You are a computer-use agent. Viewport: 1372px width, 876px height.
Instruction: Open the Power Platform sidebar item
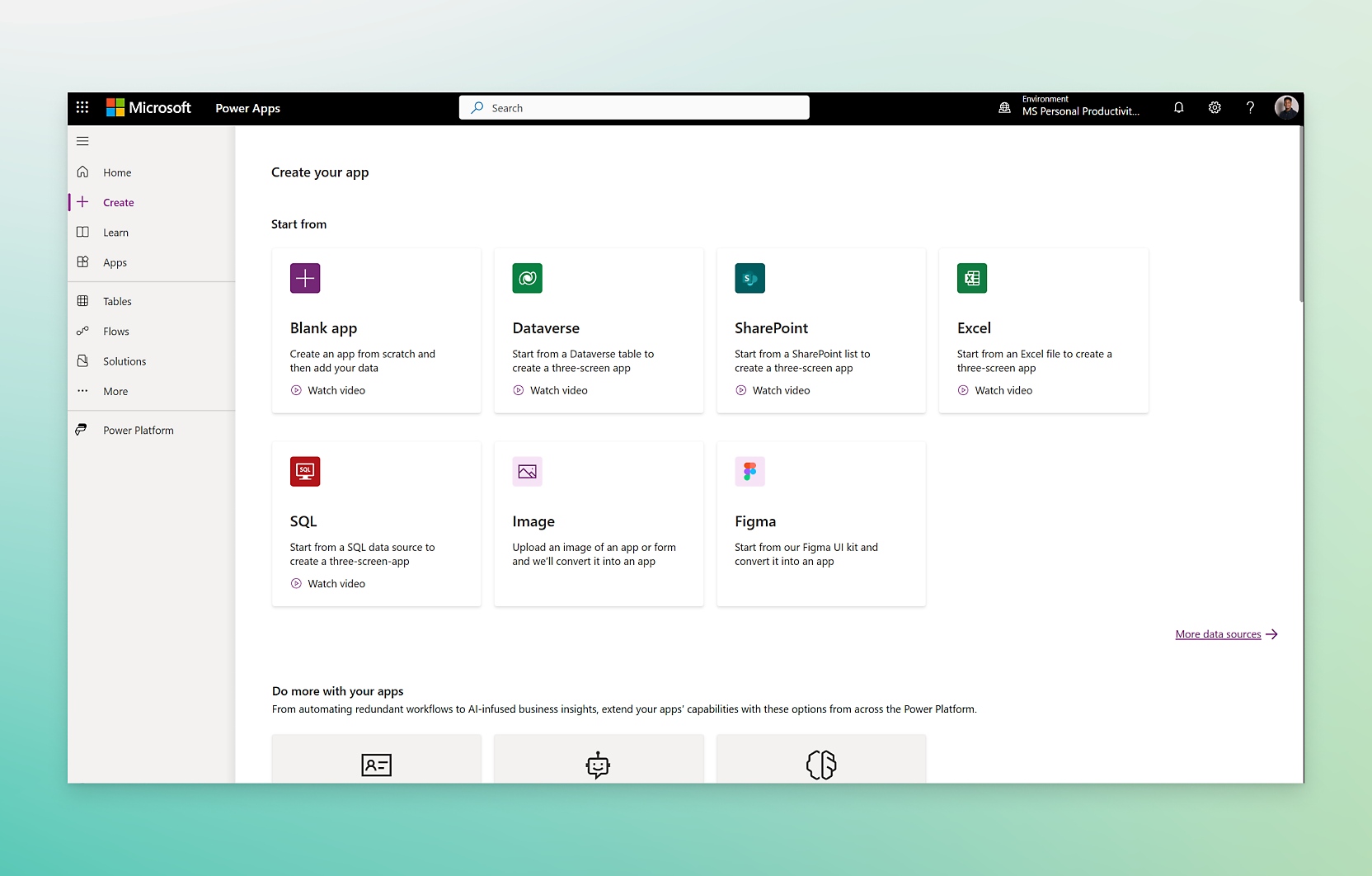pos(137,430)
